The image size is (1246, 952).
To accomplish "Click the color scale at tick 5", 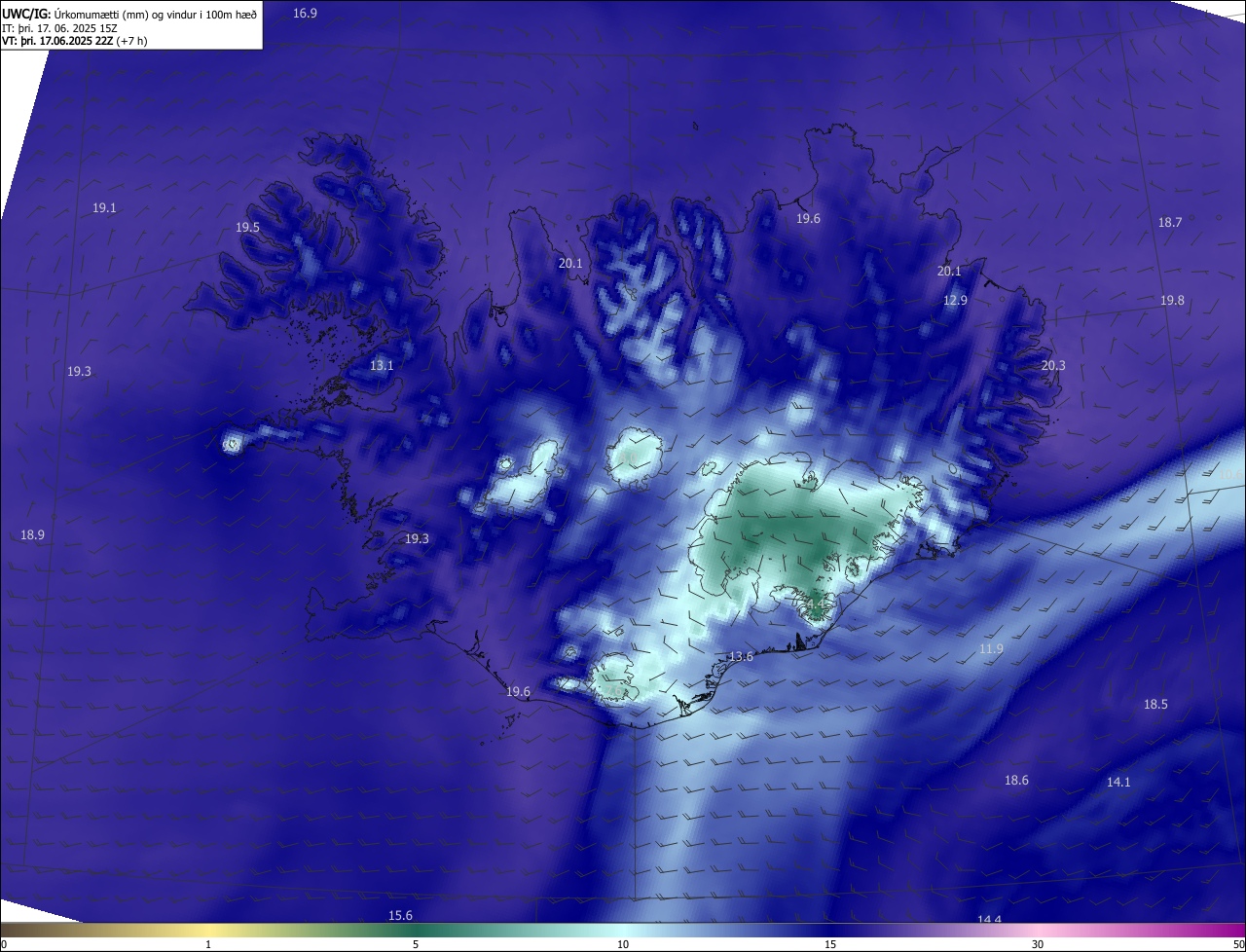I will pos(416,944).
